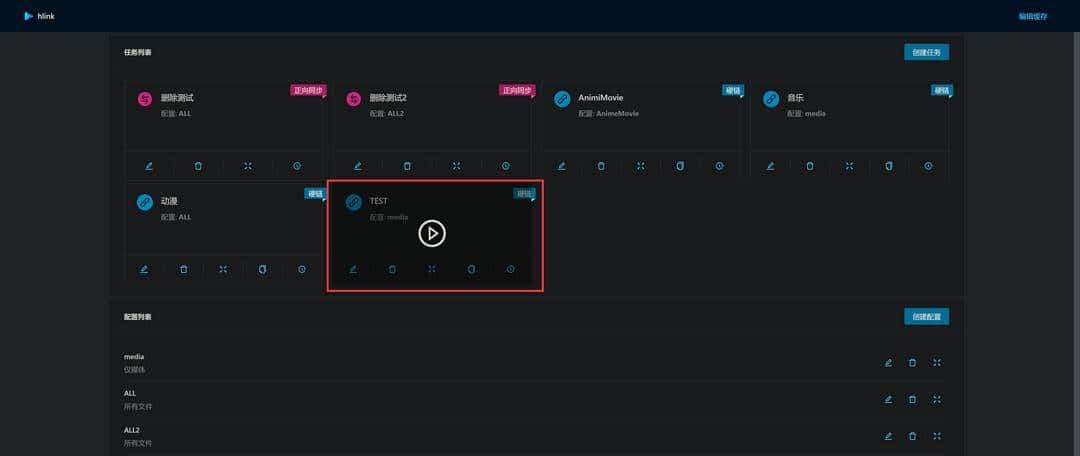Delete the ALL config with trash icon
This screenshot has width=1080, height=456.
pos(913,400)
